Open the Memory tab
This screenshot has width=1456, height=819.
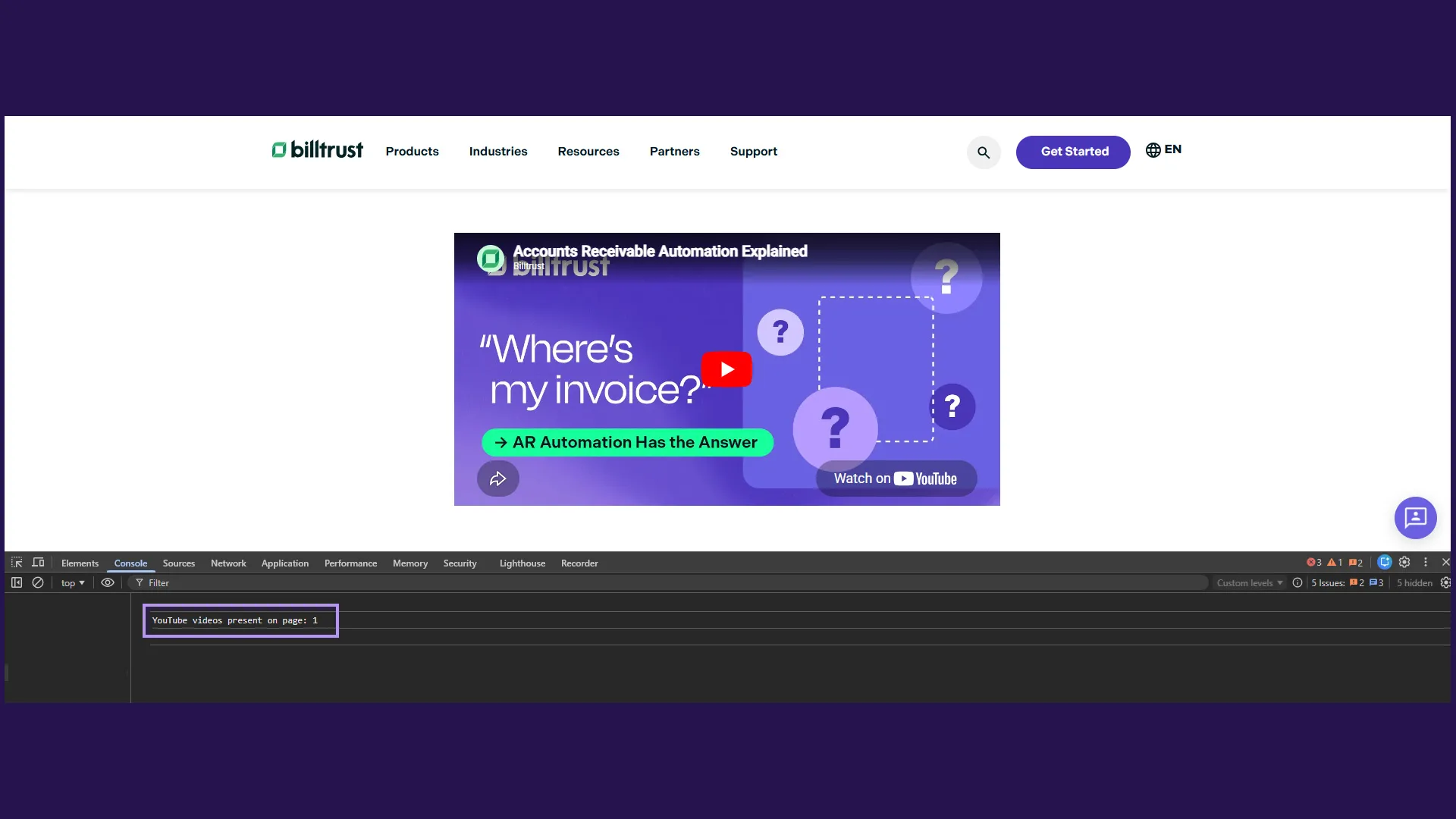click(x=410, y=563)
